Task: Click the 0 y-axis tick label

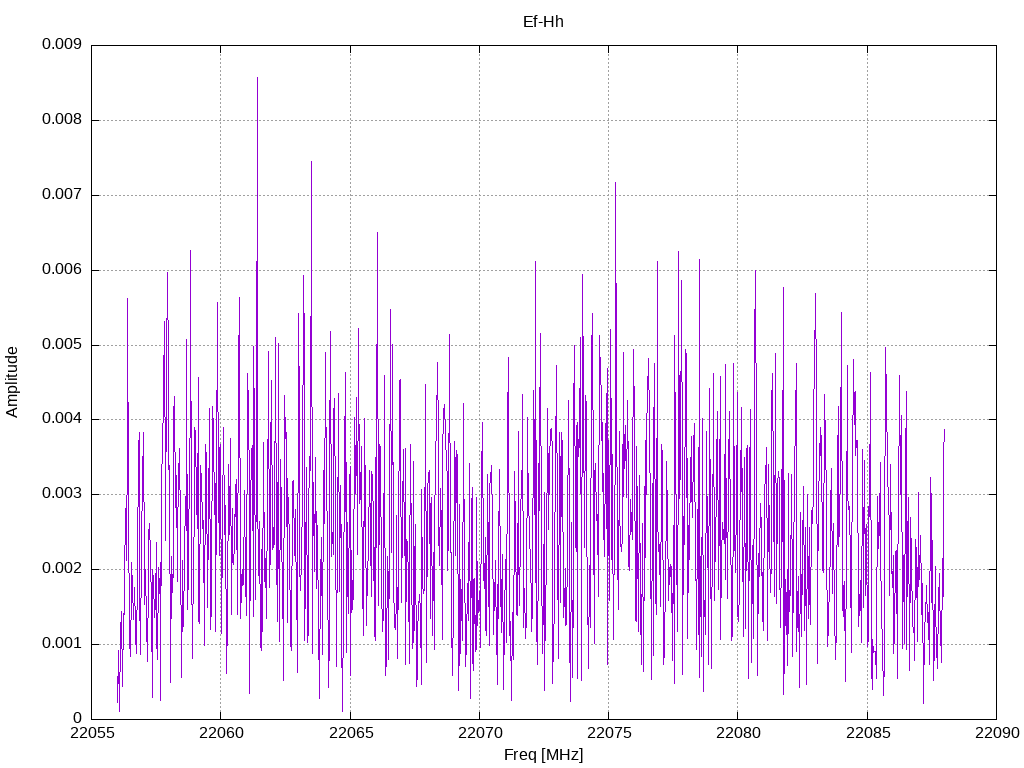Action: pos(77,718)
